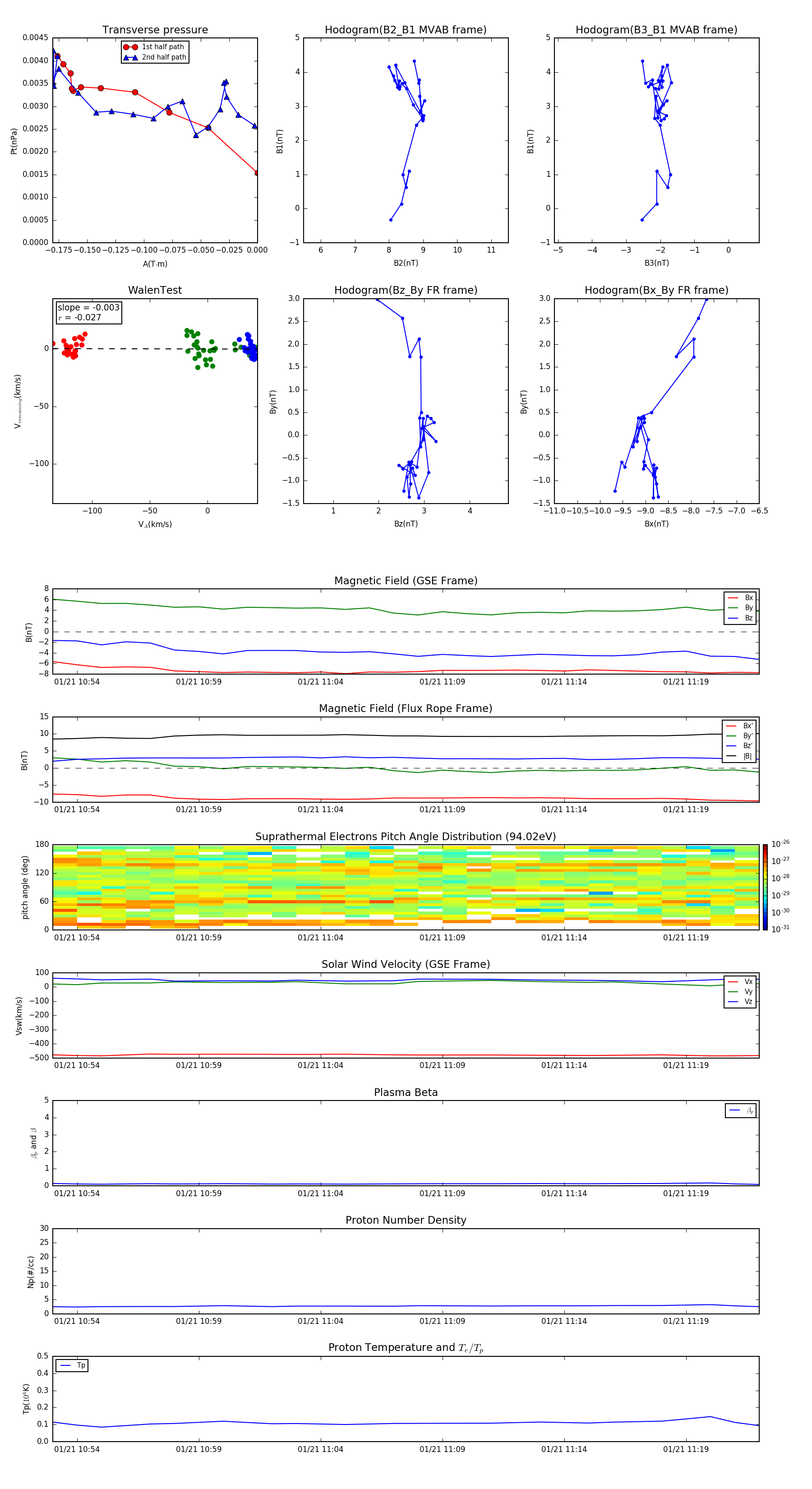Image resolution: width=812 pixels, height=1489 pixels.
Task: Click the 'Tp' legend in temperature panel
Action: point(72,1365)
